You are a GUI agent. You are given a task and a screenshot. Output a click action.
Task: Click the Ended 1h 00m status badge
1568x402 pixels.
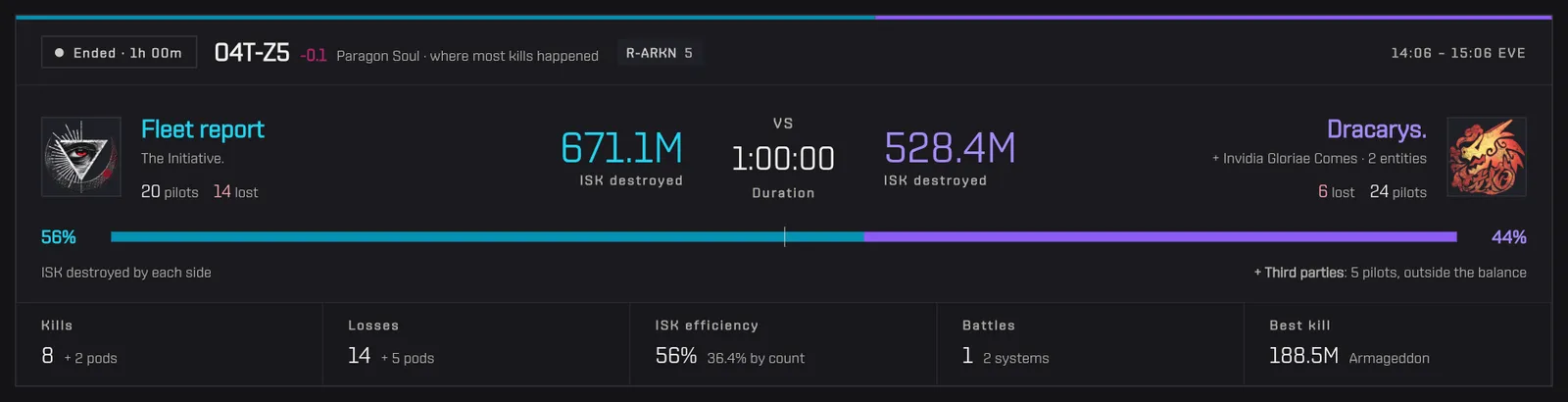click(x=119, y=53)
